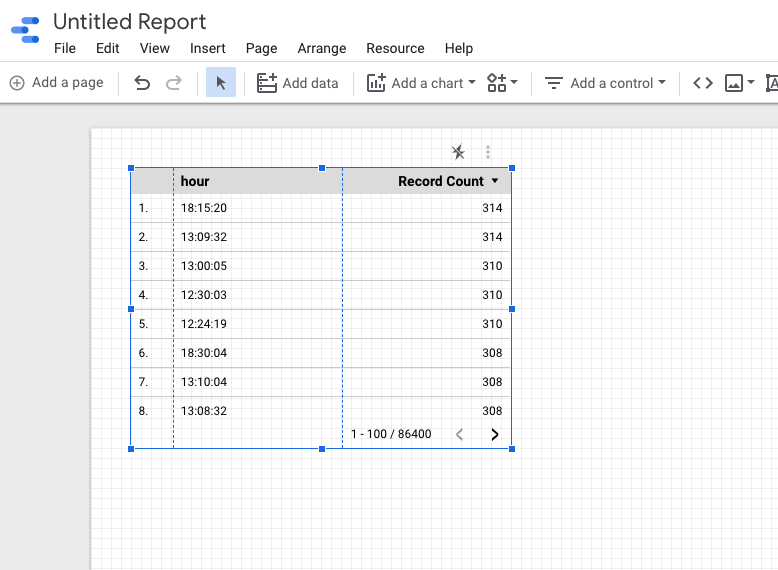Image resolution: width=778 pixels, height=570 pixels.
Task: Click the redo arrow icon
Action: 174,83
